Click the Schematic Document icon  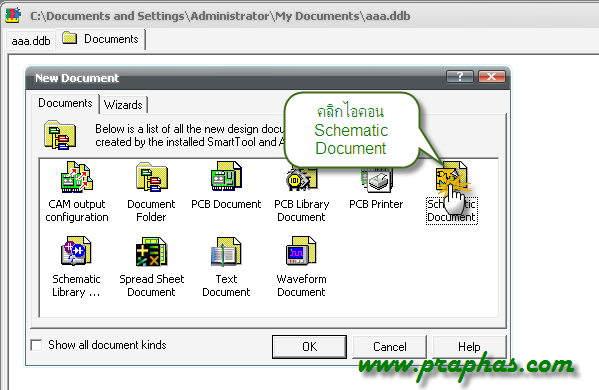452,176
